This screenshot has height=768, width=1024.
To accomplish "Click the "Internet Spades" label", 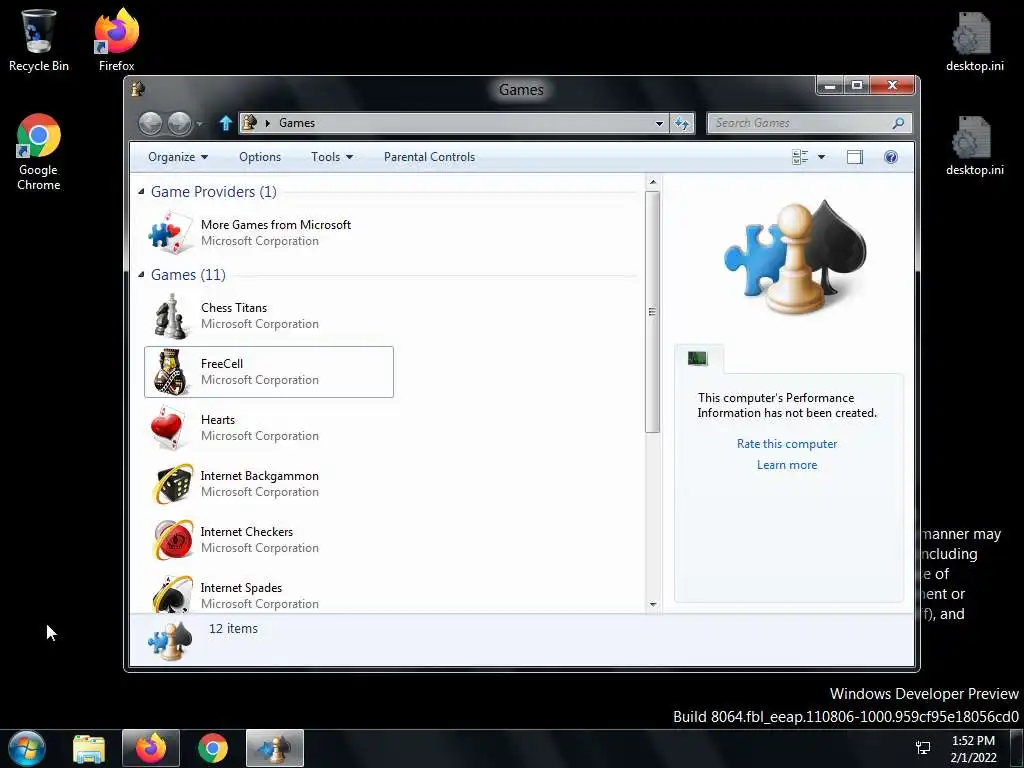I will [241, 588].
